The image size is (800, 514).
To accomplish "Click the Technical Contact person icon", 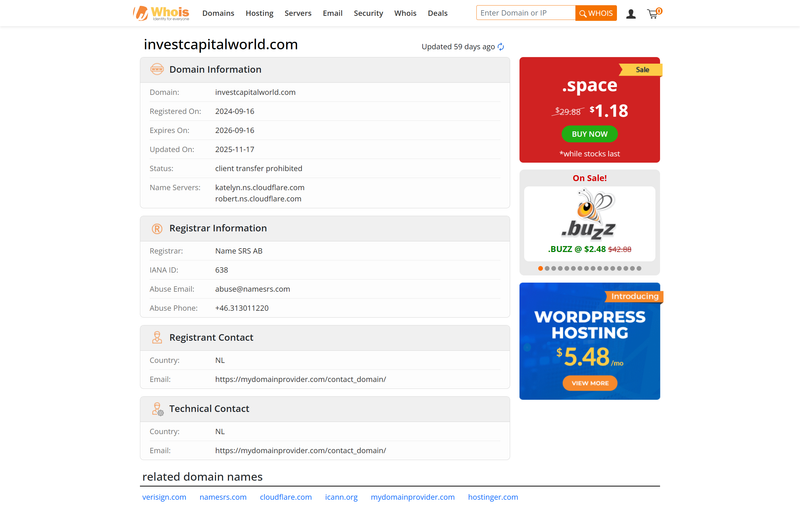I will [x=157, y=409].
